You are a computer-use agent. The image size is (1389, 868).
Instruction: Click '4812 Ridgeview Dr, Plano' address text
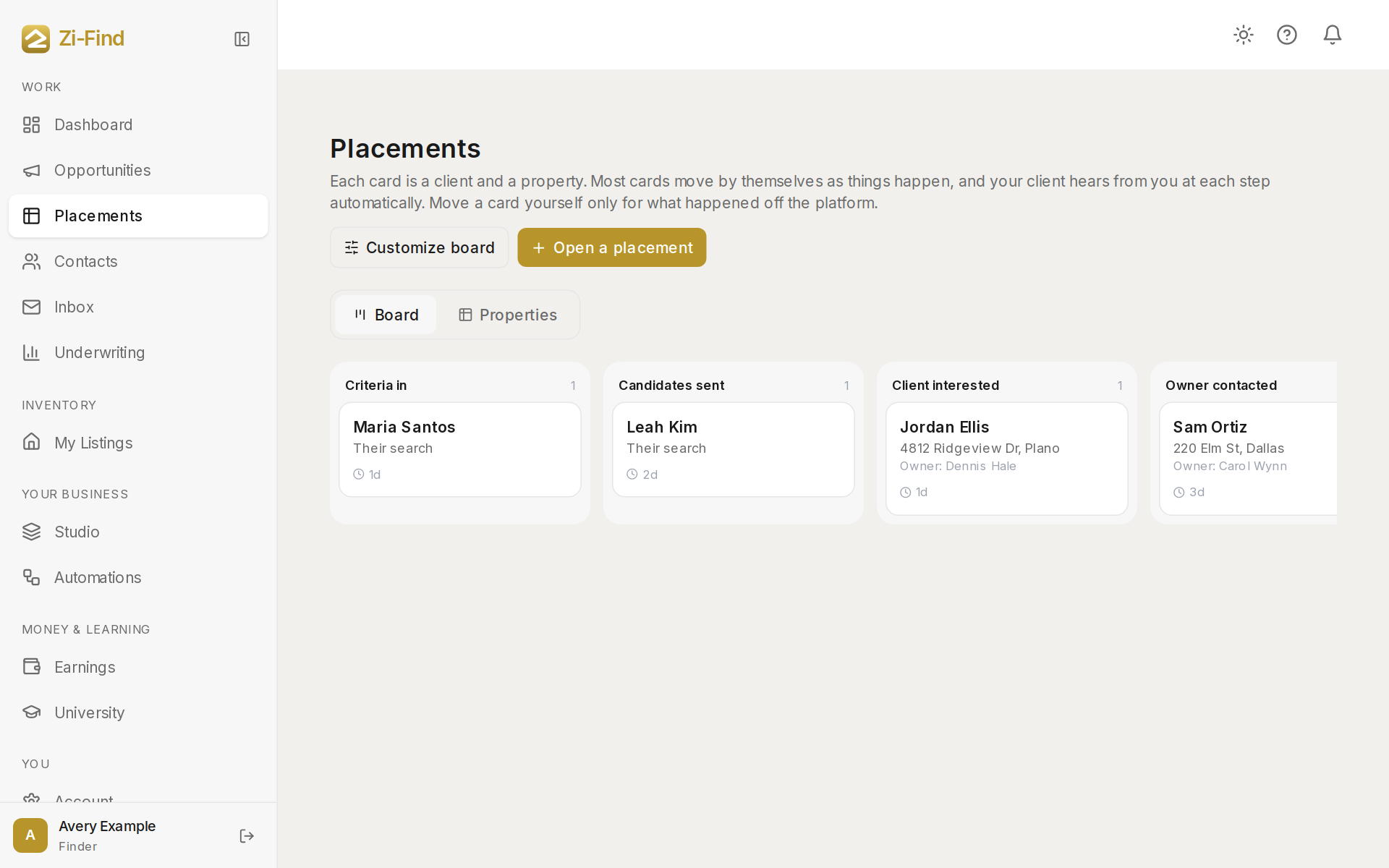(x=980, y=448)
